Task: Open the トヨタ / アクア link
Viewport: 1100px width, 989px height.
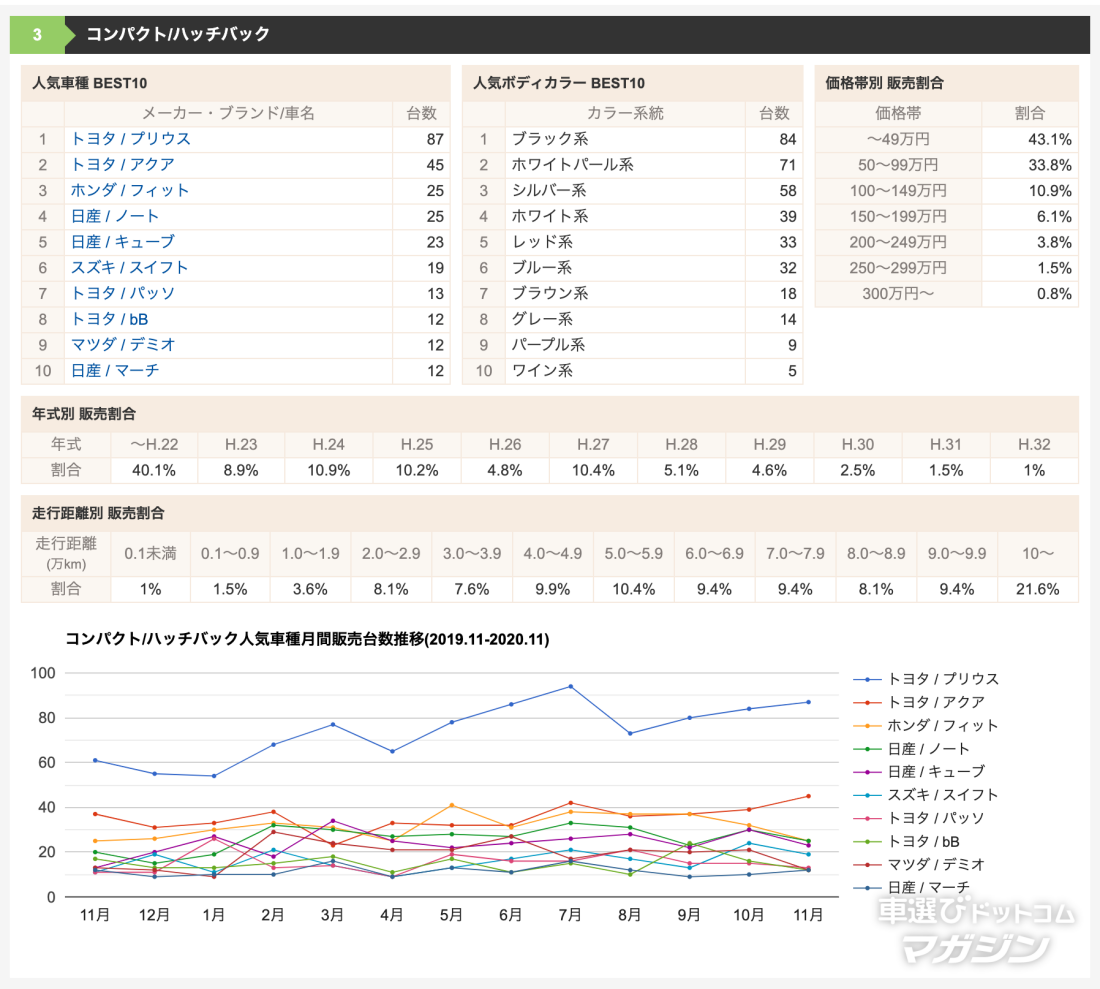Action: [123, 165]
